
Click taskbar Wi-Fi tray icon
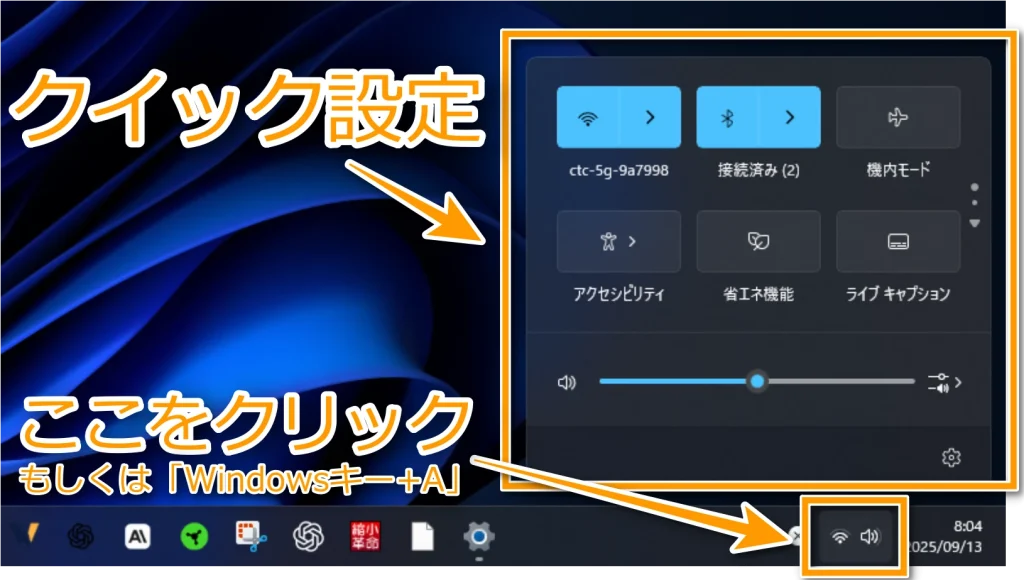click(840, 537)
